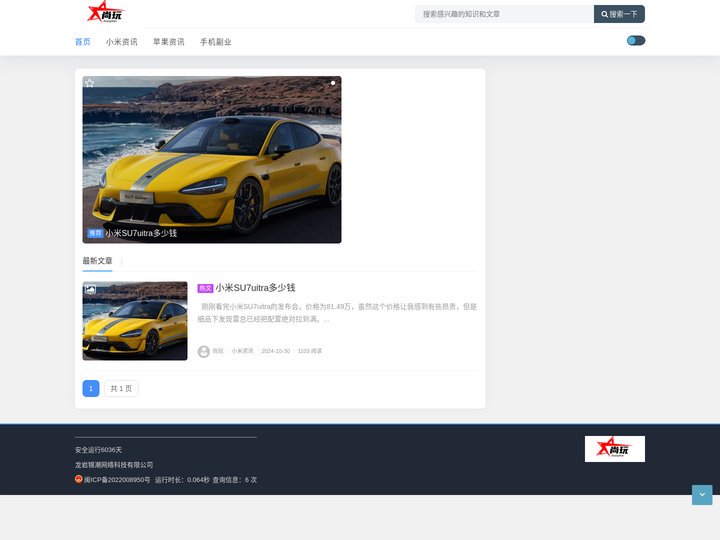Click the 推荐 tag on the banner
The image size is (720, 540).
tap(95, 233)
